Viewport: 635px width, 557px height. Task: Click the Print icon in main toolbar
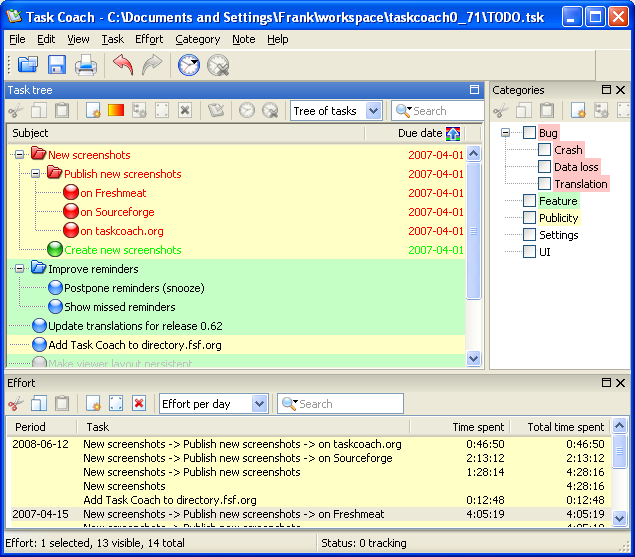(x=86, y=66)
